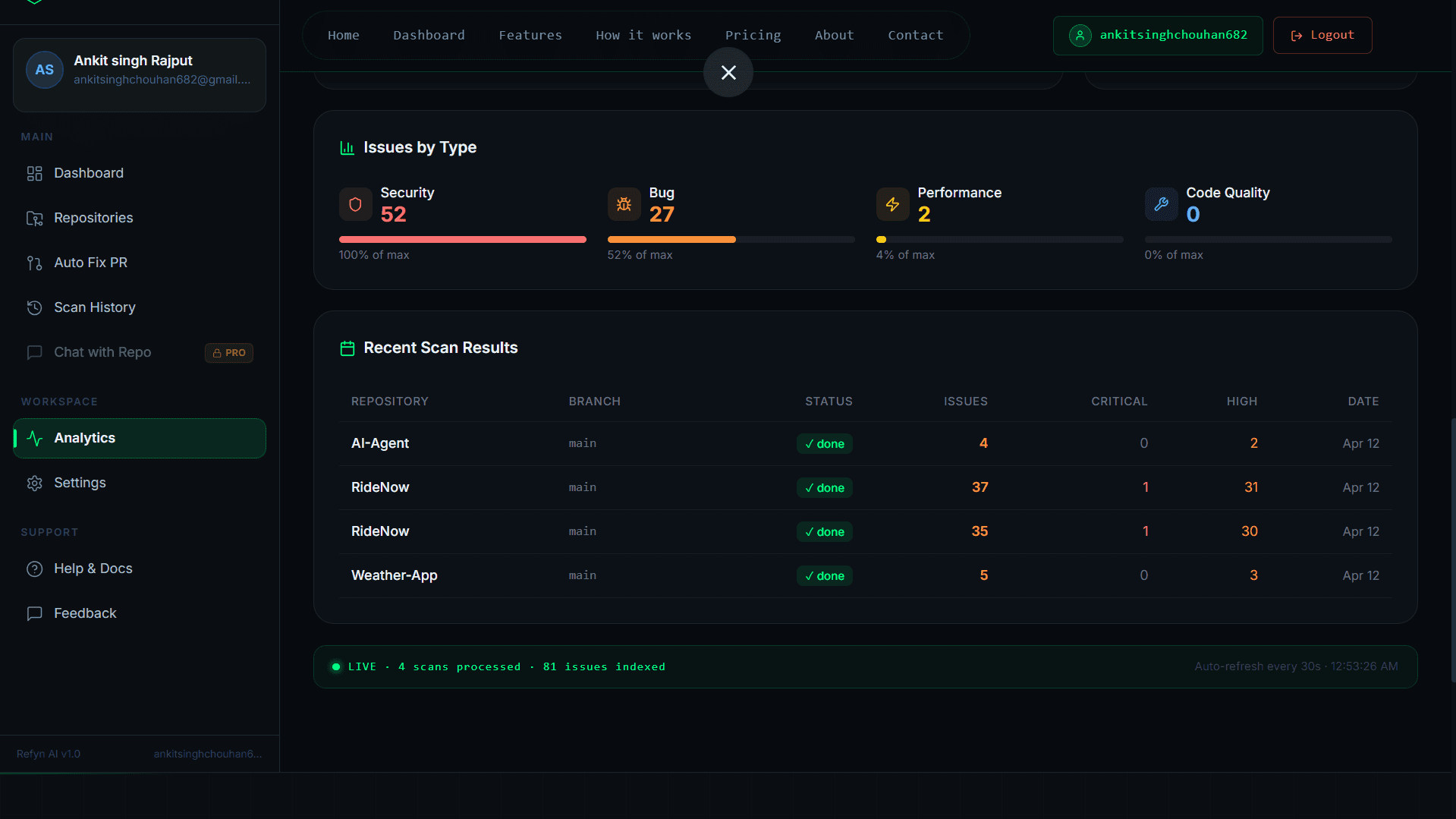This screenshot has height=819, width=1456.
Task: Click the Bug type icon
Action: [x=624, y=204]
